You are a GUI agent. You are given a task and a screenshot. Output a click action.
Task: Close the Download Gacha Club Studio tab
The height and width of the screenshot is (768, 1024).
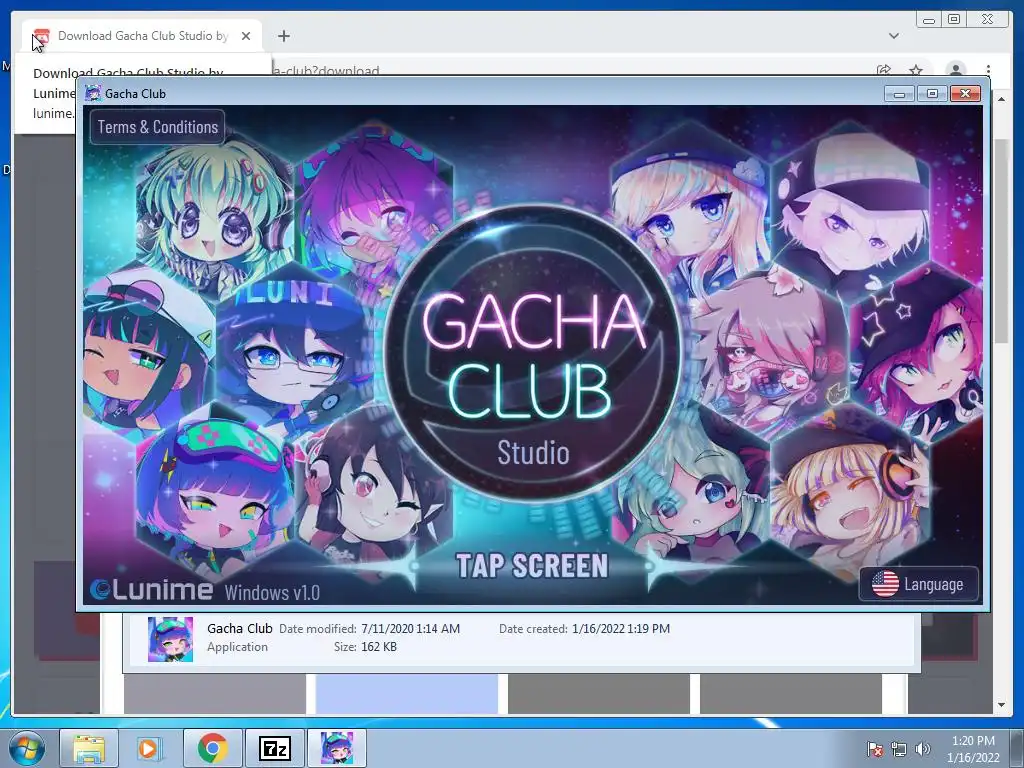point(246,36)
